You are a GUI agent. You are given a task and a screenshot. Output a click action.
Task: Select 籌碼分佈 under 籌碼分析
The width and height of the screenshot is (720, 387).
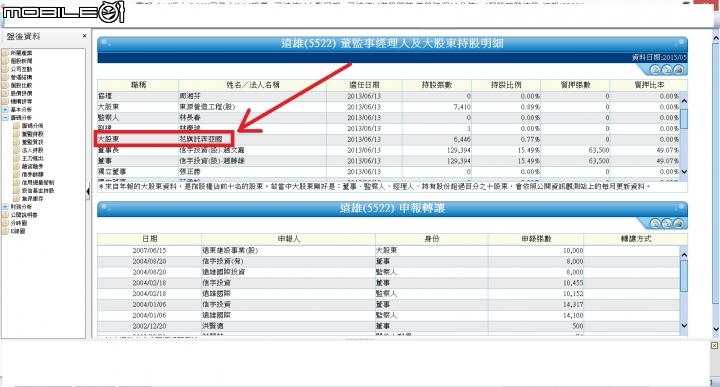(x=32, y=126)
